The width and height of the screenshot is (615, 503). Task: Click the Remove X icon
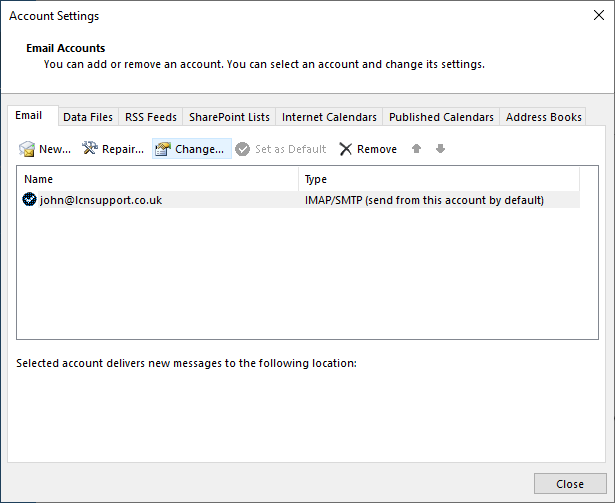pyautogui.click(x=346, y=149)
